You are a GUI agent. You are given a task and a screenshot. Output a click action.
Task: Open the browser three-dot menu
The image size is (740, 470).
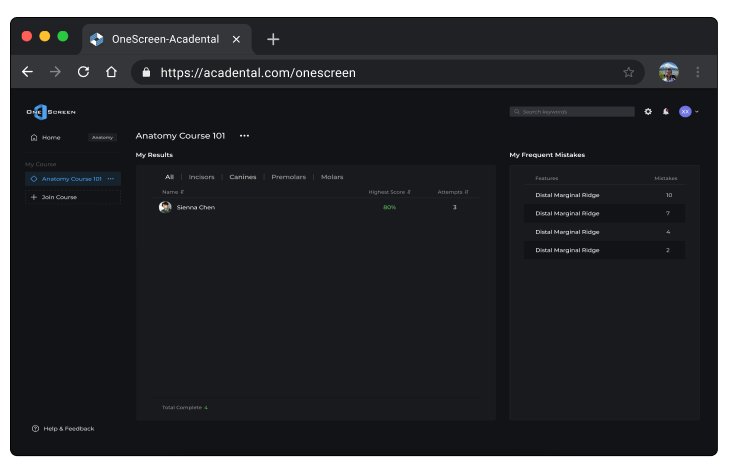coord(698,72)
